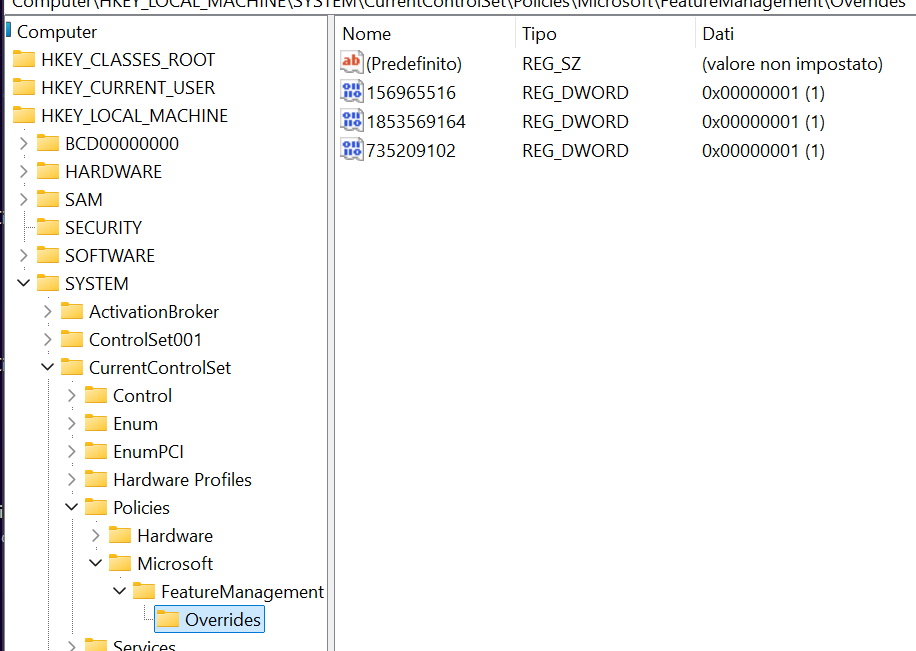
Task: Select the value named 1853569164
Action: tap(416, 122)
